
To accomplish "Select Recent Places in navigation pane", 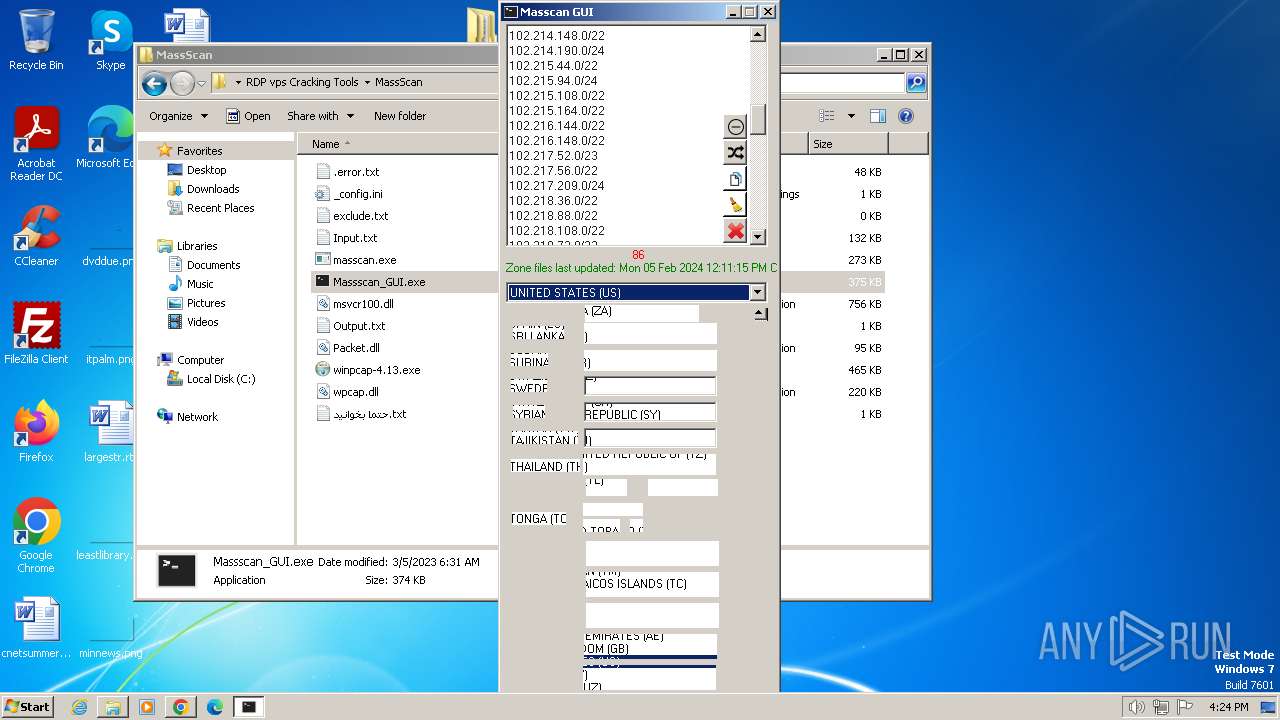I will (211, 208).
